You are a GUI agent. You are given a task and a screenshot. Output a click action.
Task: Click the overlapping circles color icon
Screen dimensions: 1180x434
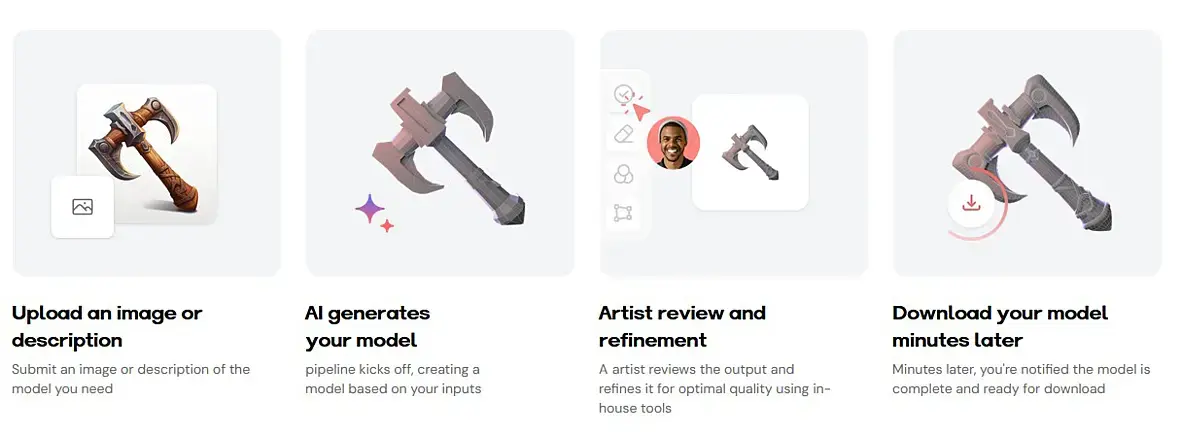point(623,173)
